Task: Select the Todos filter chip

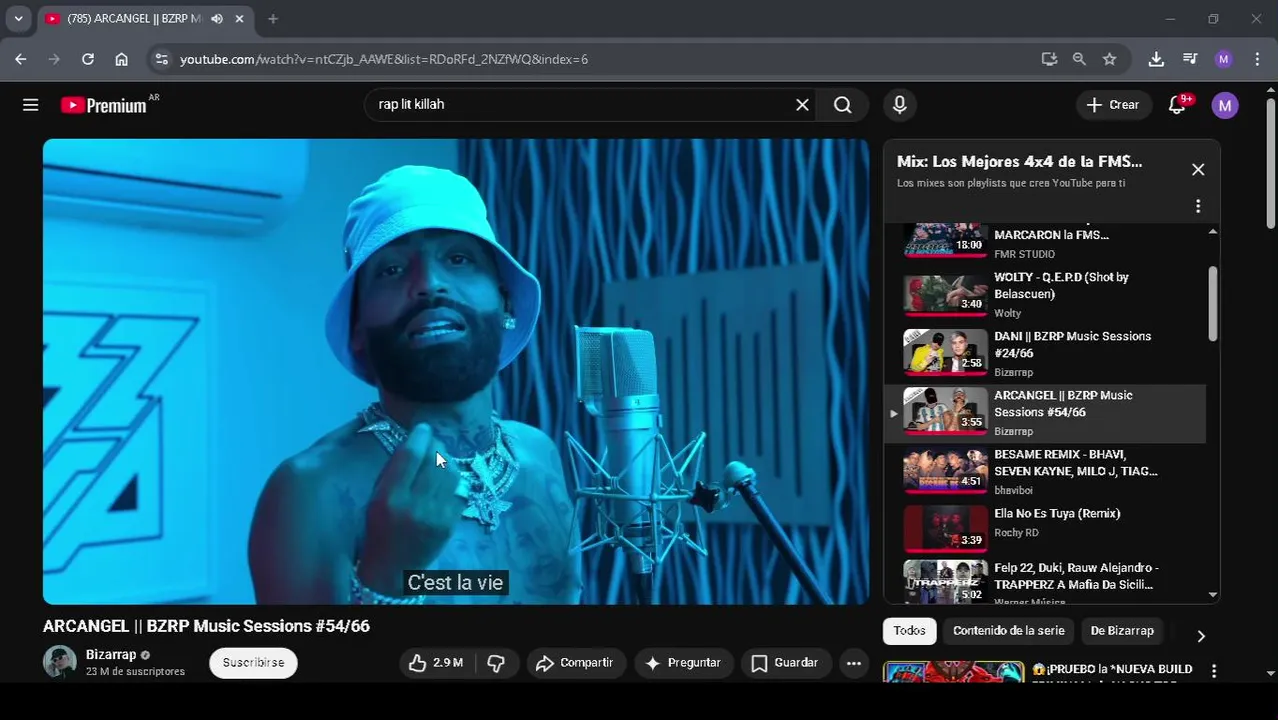Action: click(909, 631)
